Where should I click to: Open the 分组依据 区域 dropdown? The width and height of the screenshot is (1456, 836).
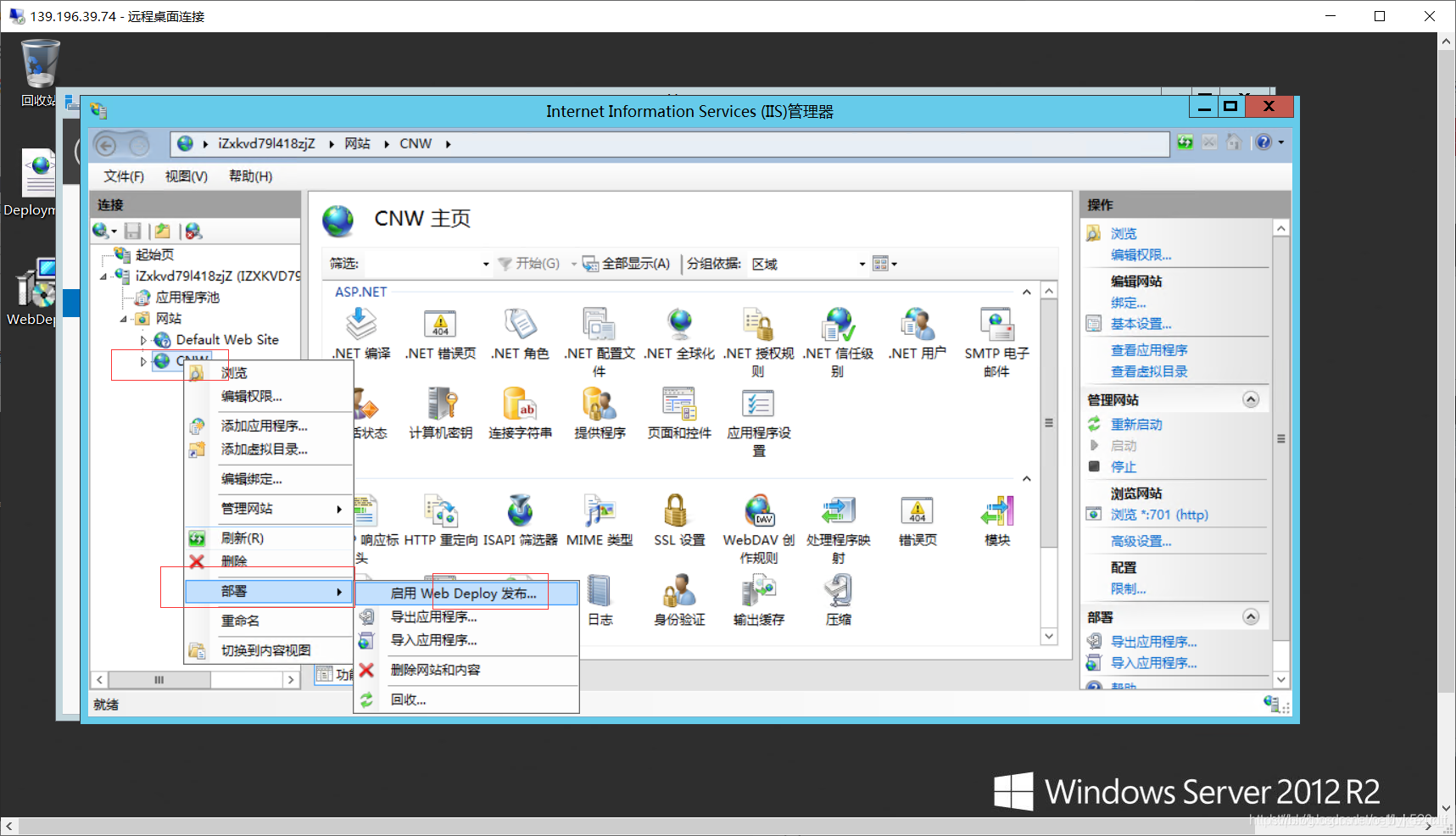[x=862, y=265]
